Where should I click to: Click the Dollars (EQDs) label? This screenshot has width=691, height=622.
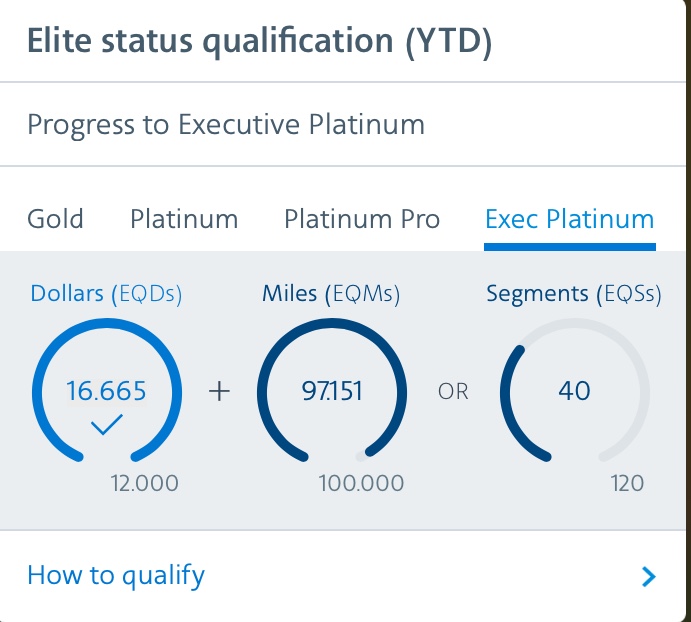[106, 294]
